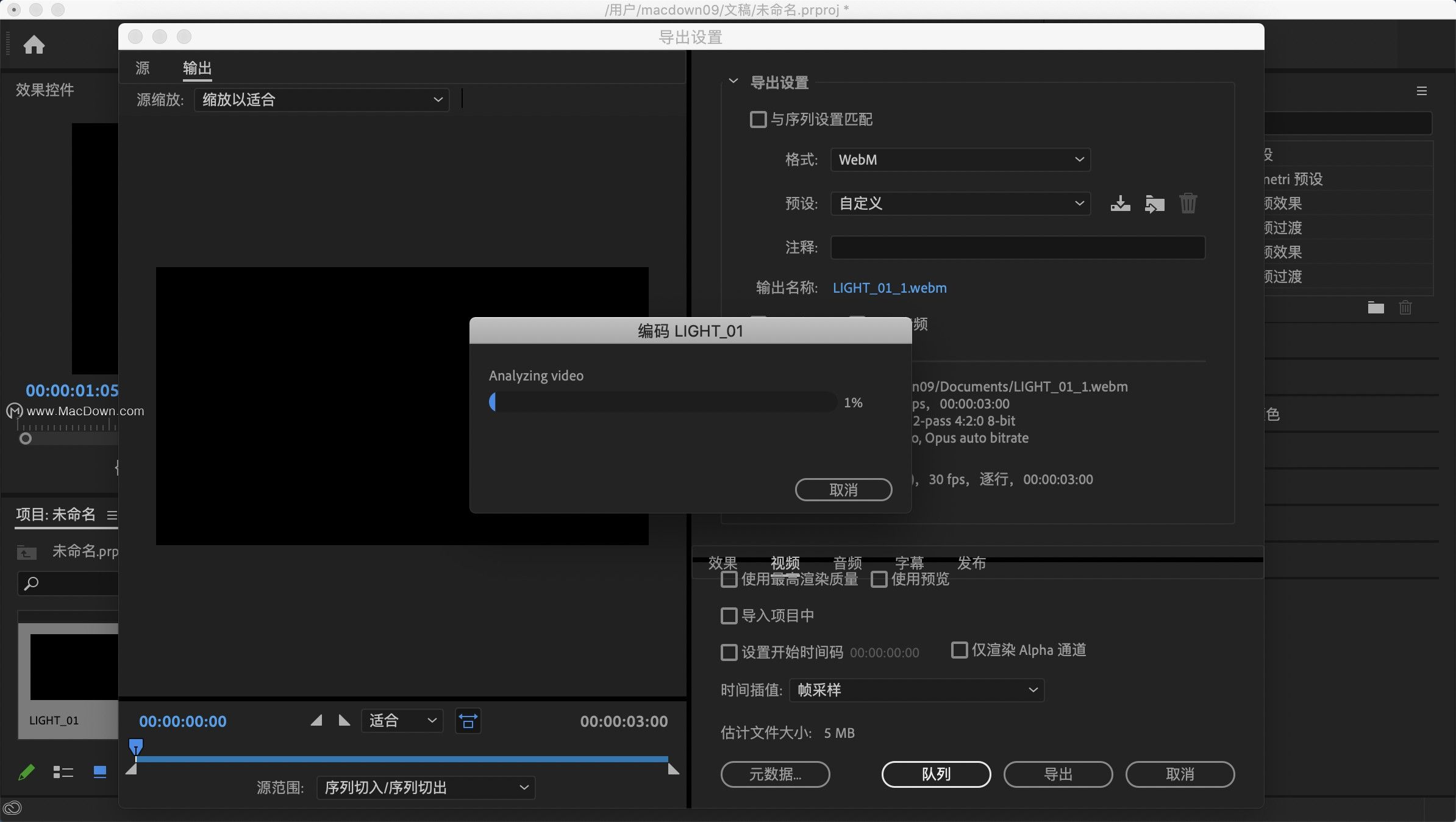Open the WebM format dropdown

click(x=960, y=160)
